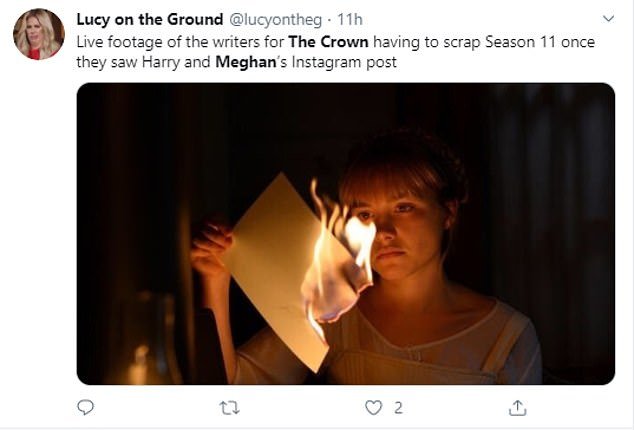Open Lucy on the Ground's profile picture
Image resolution: width=634 pixels, height=430 pixels.
pyautogui.click(x=38, y=34)
